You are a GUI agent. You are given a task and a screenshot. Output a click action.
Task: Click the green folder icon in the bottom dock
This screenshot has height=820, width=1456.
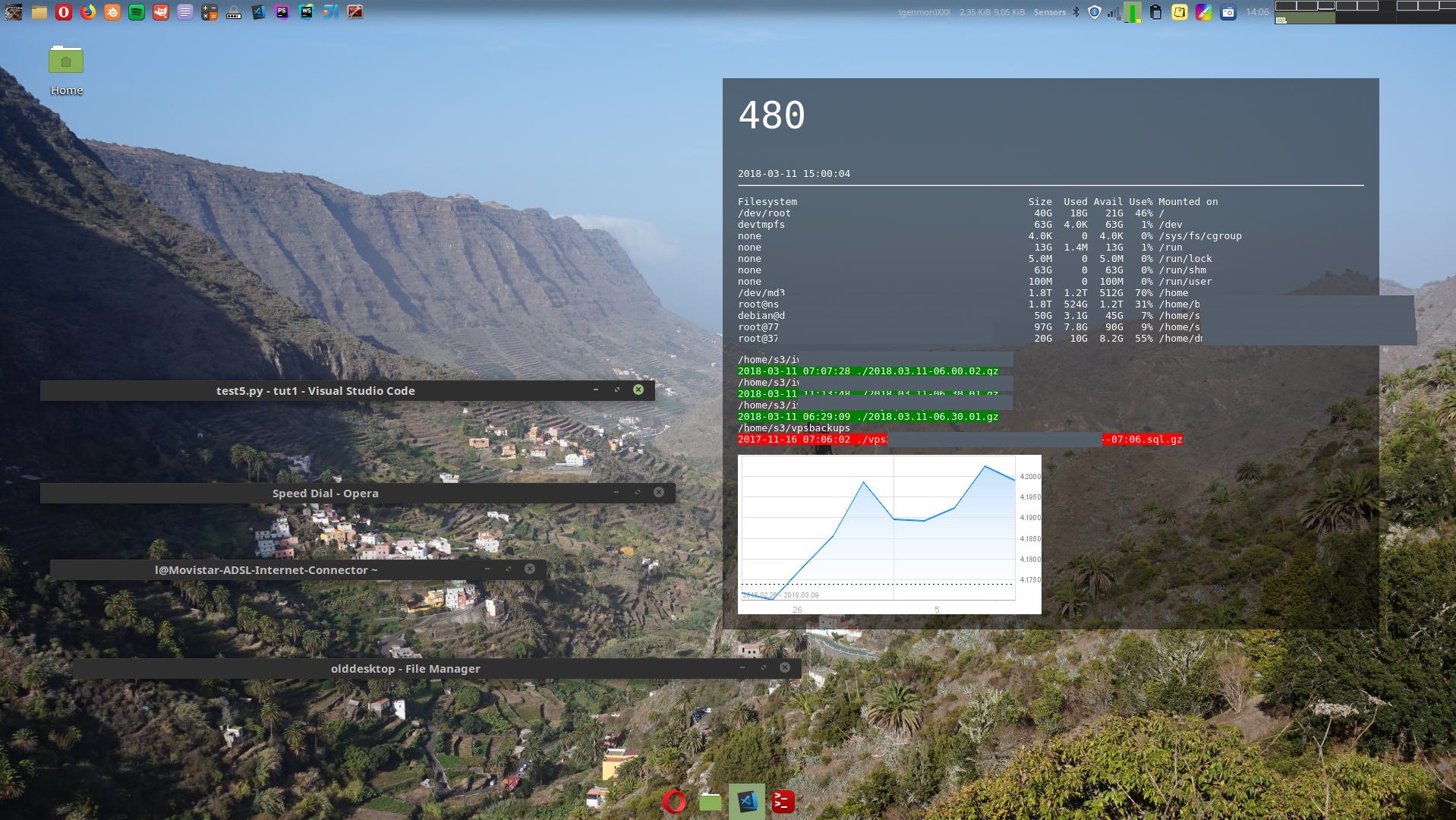coord(711,802)
